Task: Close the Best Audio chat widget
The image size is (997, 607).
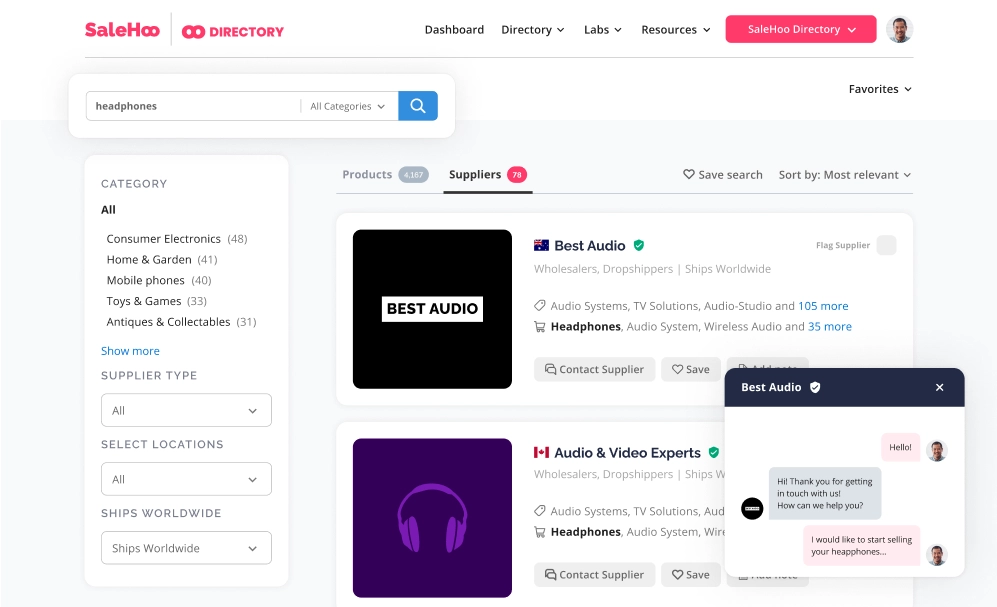Action: [939, 387]
